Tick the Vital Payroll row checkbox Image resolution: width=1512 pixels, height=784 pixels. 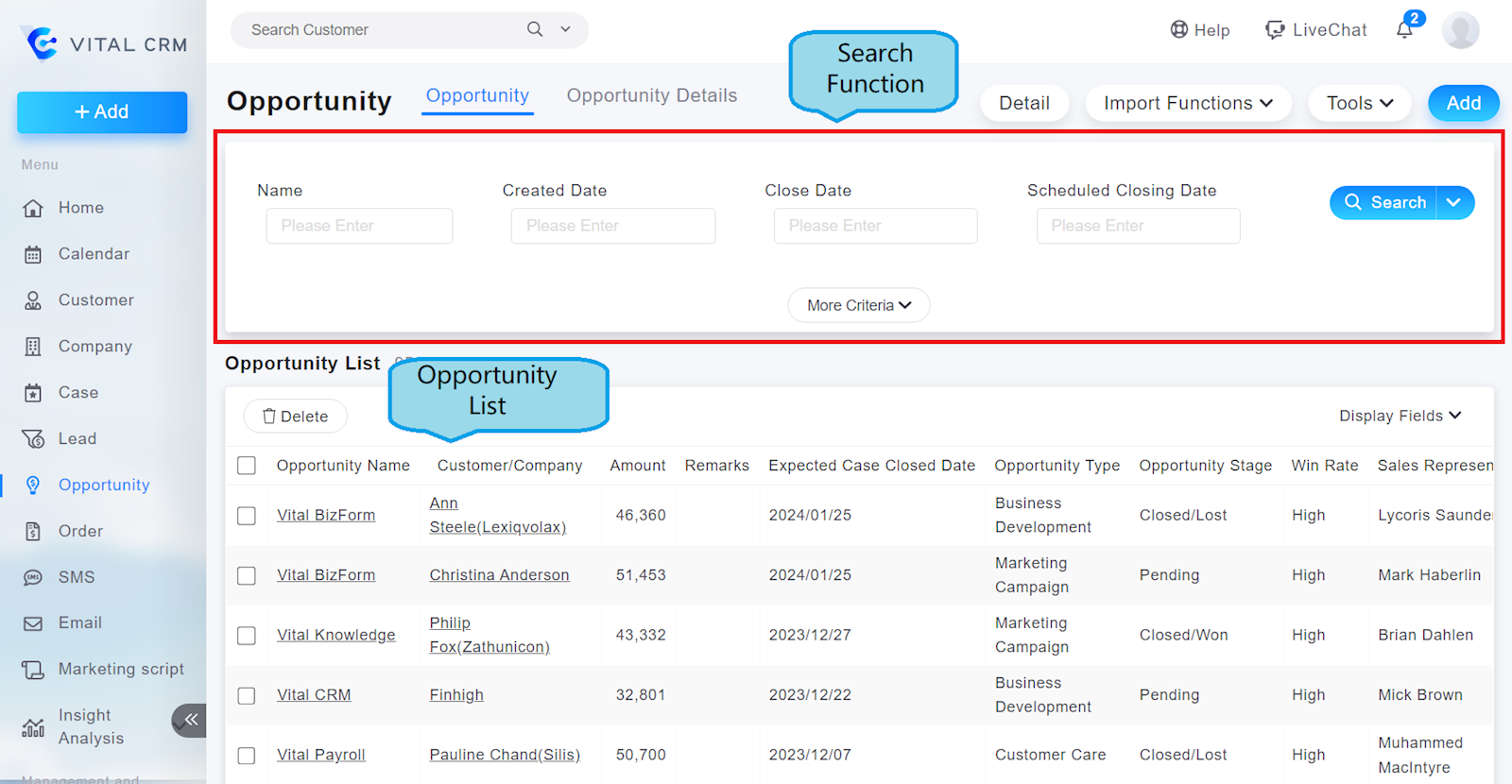pos(247,756)
